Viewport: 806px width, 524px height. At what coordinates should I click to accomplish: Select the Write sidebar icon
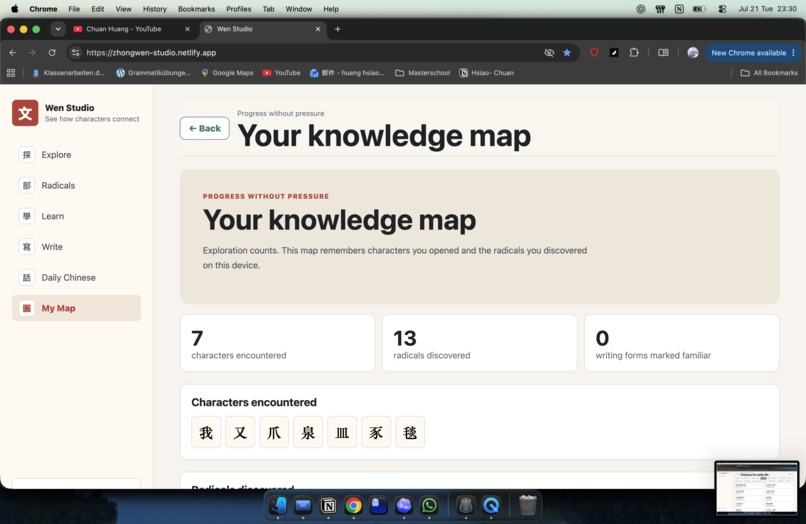pos(27,247)
